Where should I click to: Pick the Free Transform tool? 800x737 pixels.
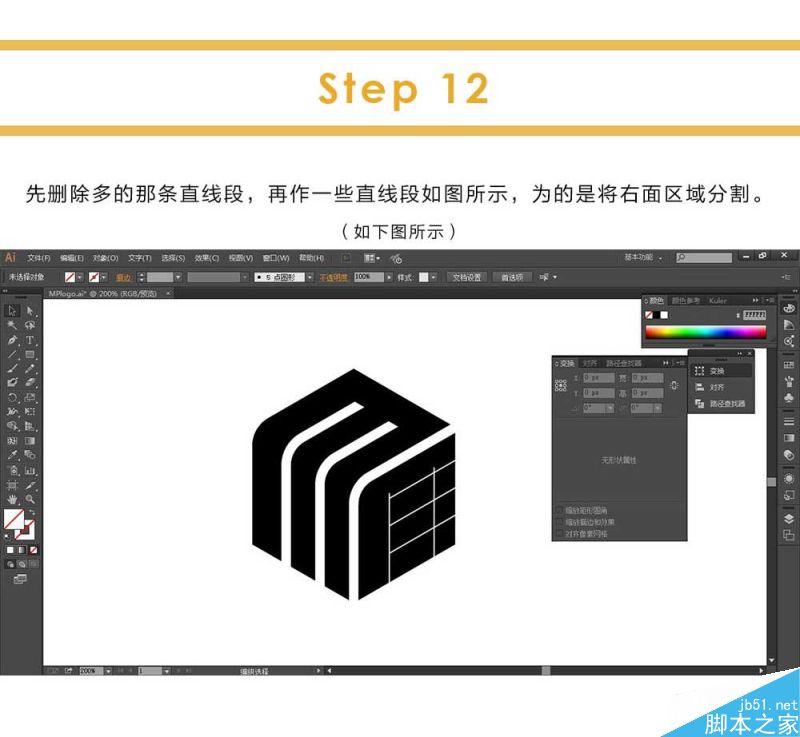pyautogui.click(x=30, y=411)
